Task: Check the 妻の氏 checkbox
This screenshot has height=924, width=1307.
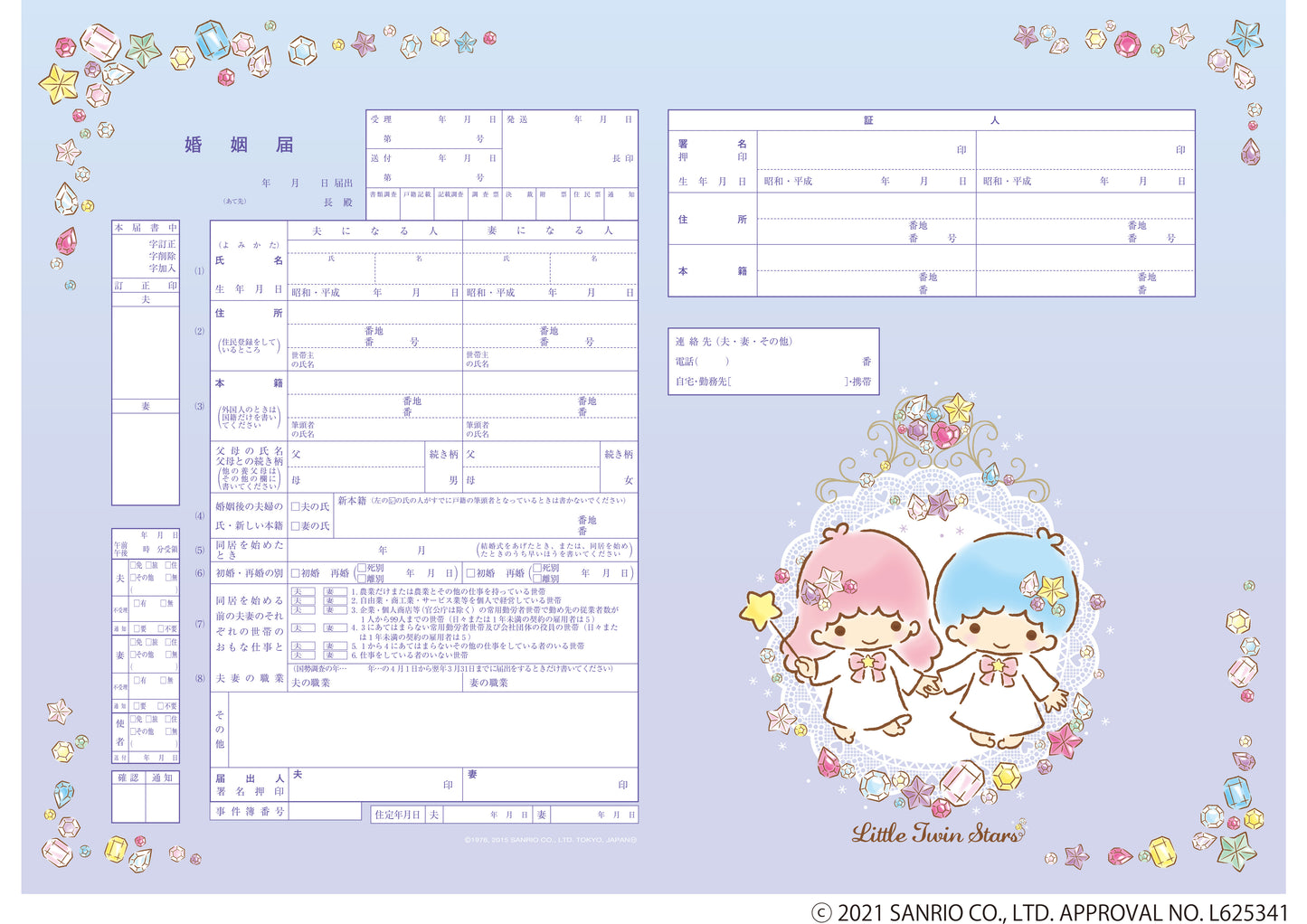Action: pos(296,525)
